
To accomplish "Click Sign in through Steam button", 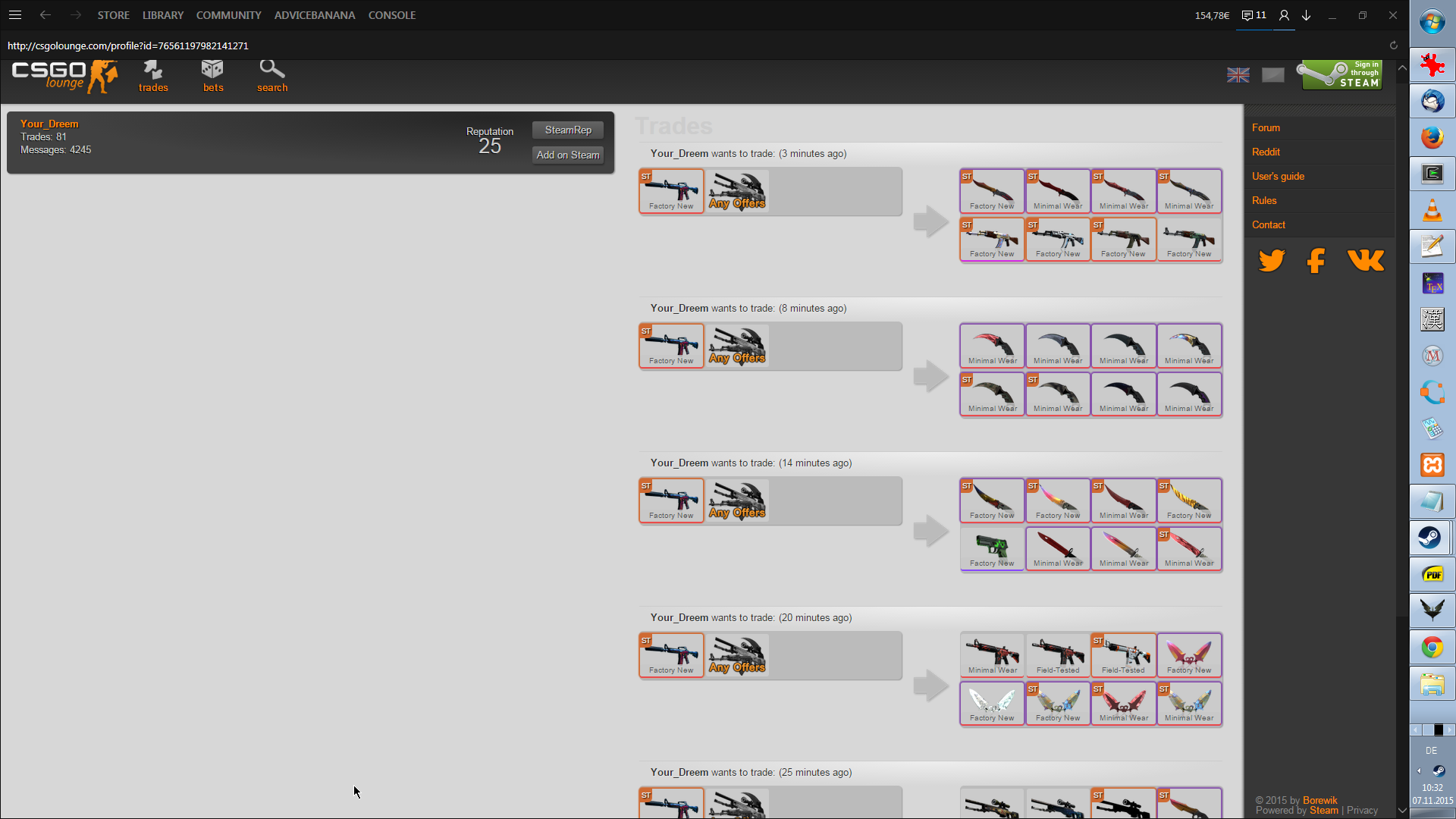I will pos(1341,75).
